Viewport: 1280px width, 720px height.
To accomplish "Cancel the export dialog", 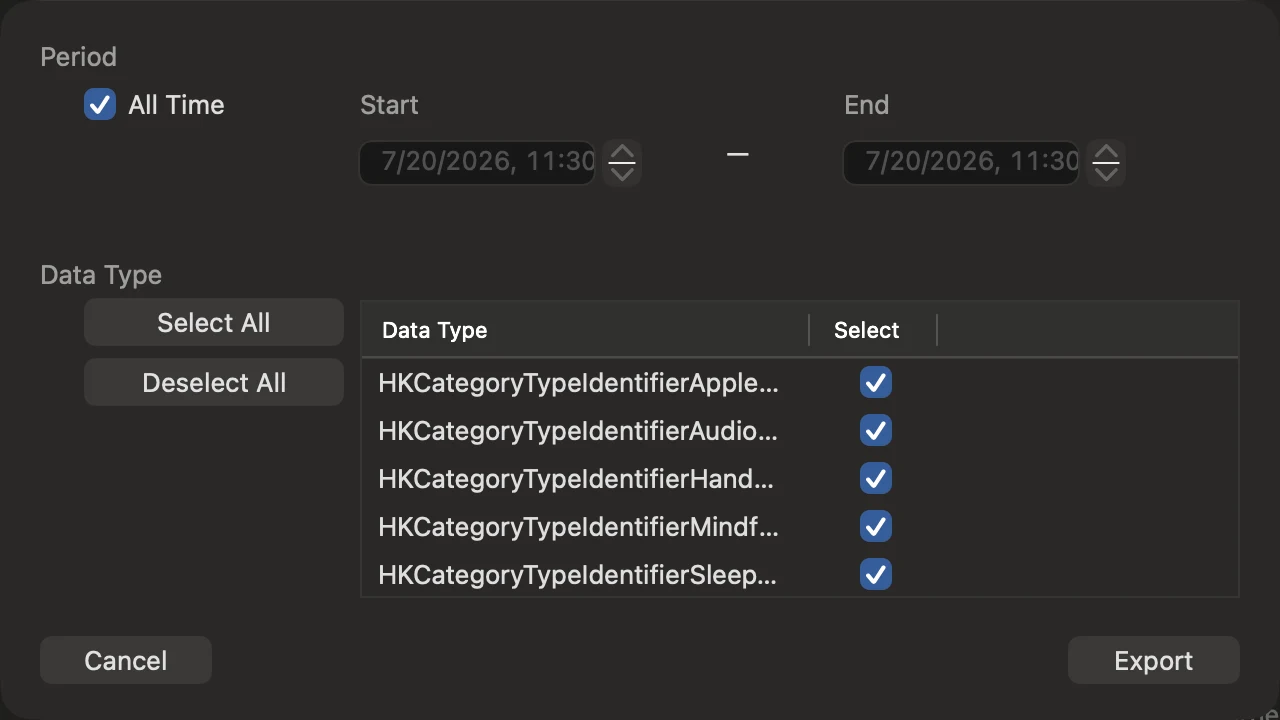I will [x=126, y=661].
